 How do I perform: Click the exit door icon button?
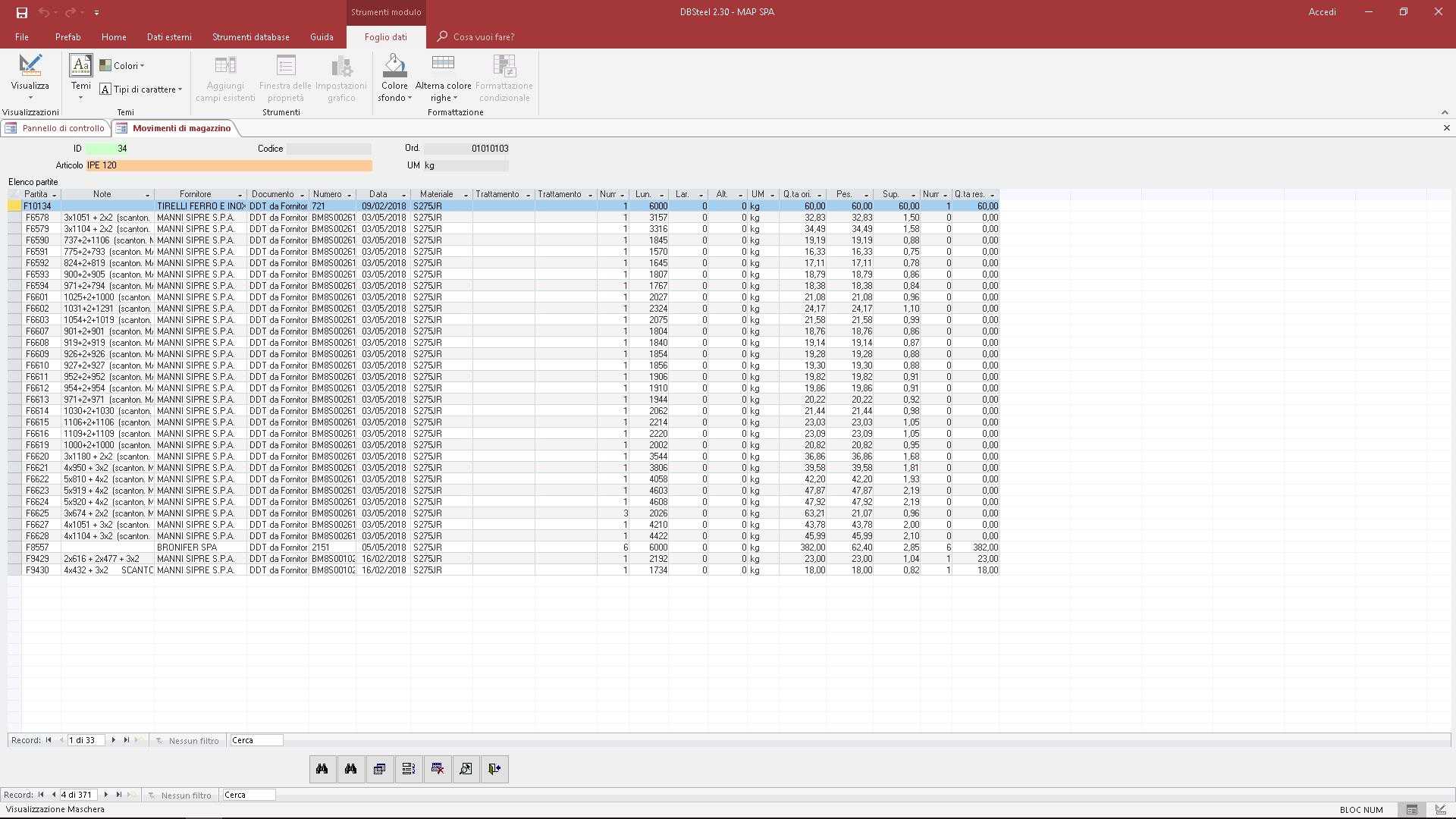(x=495, y=769)
